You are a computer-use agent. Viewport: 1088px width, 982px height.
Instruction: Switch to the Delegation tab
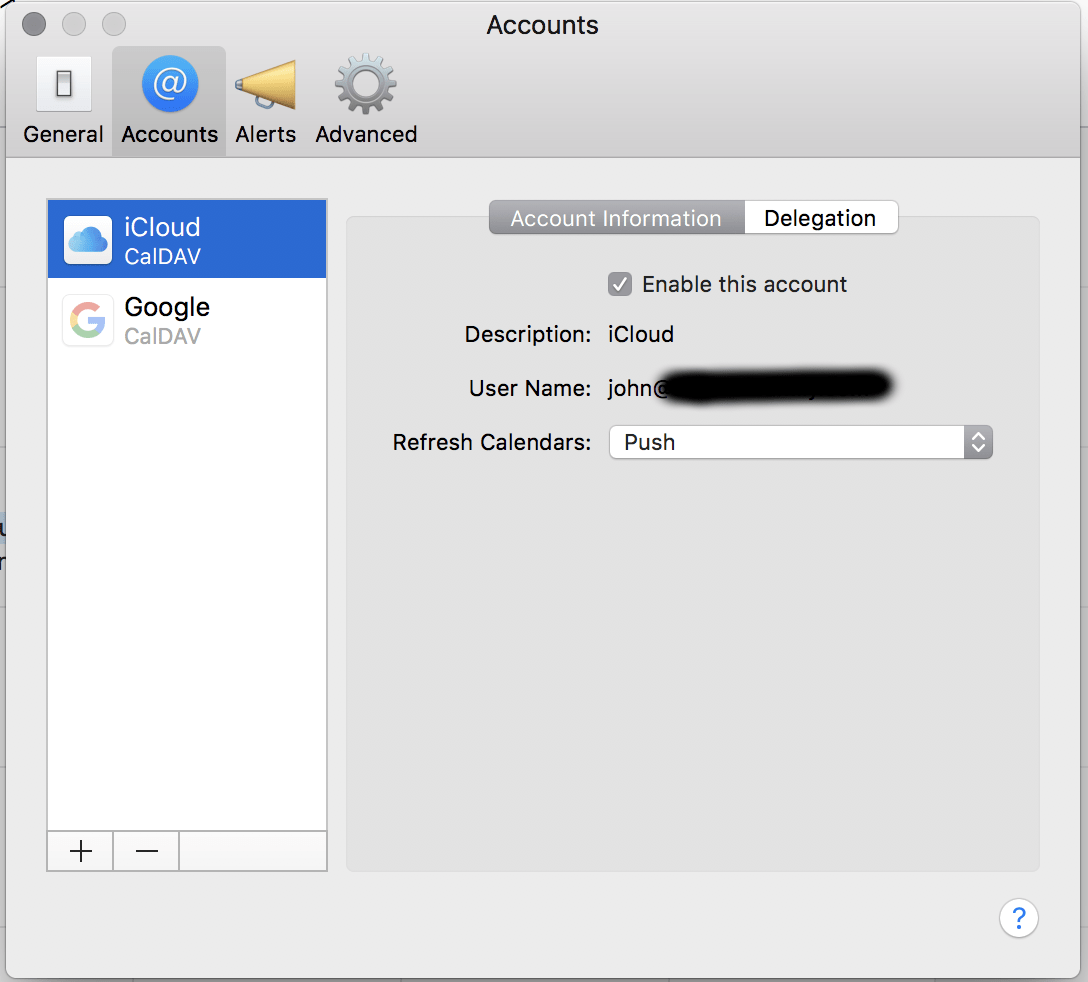coord(820,217)
